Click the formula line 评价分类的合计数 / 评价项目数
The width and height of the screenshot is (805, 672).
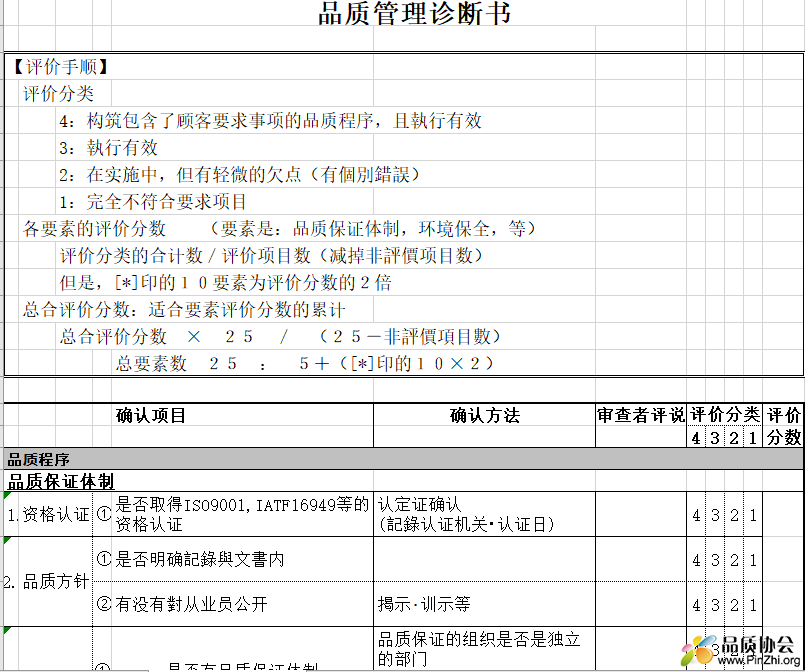click(x=272, y=256)
